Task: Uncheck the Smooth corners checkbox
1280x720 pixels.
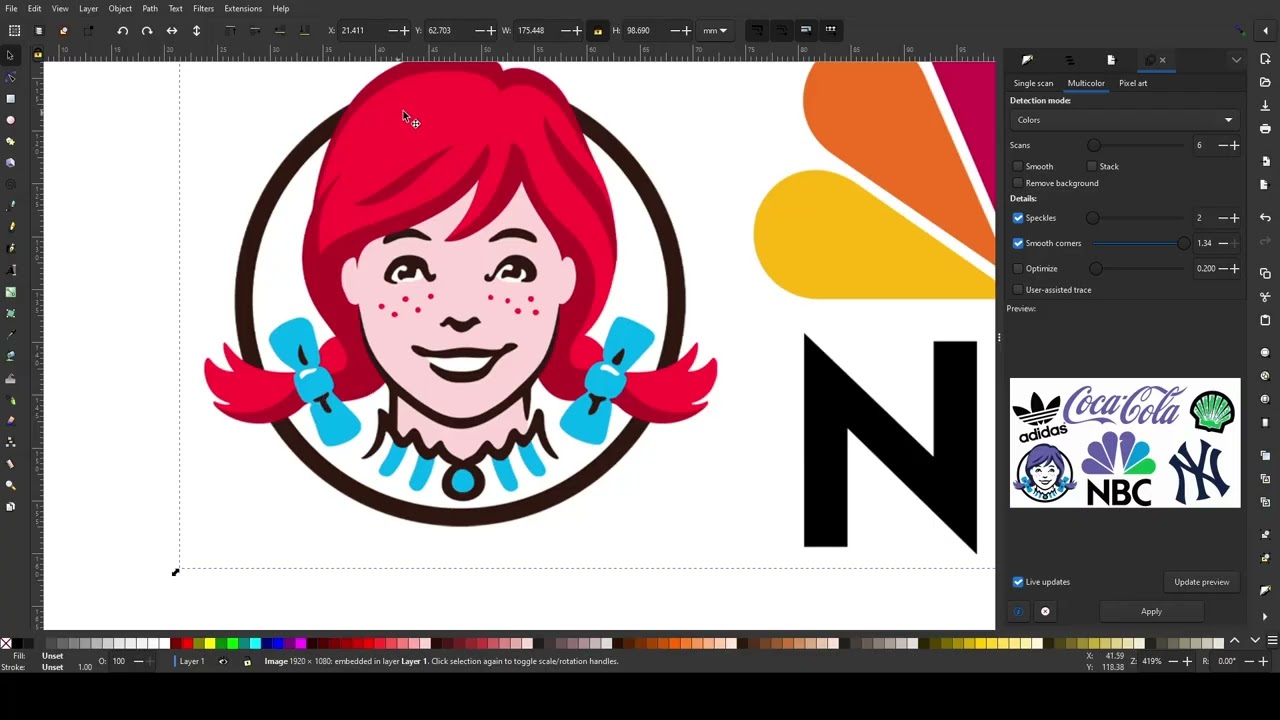Action: pyautogui.click(x=1018, y=243)
